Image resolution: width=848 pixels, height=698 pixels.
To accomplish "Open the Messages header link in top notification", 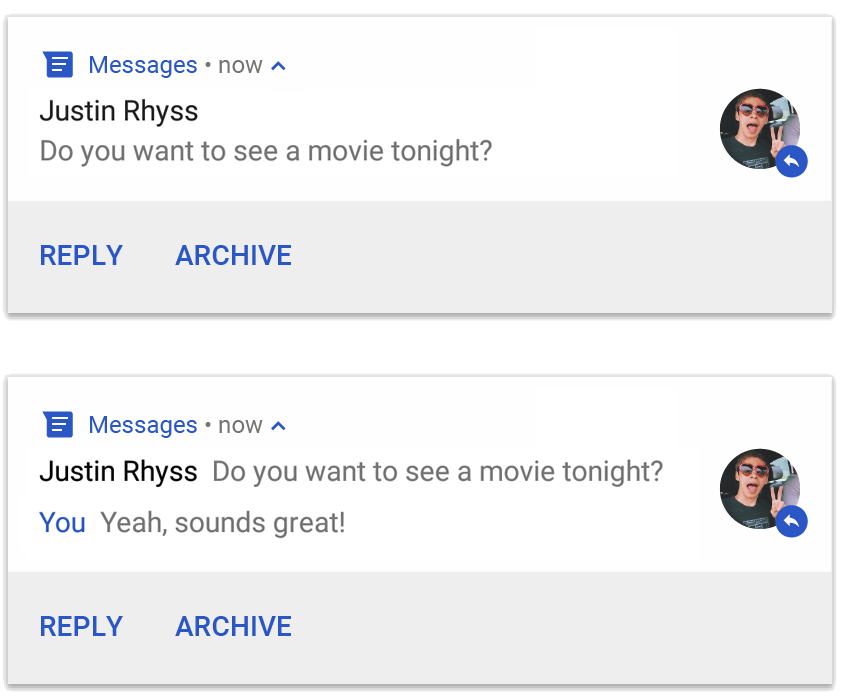I will point(143,64).
